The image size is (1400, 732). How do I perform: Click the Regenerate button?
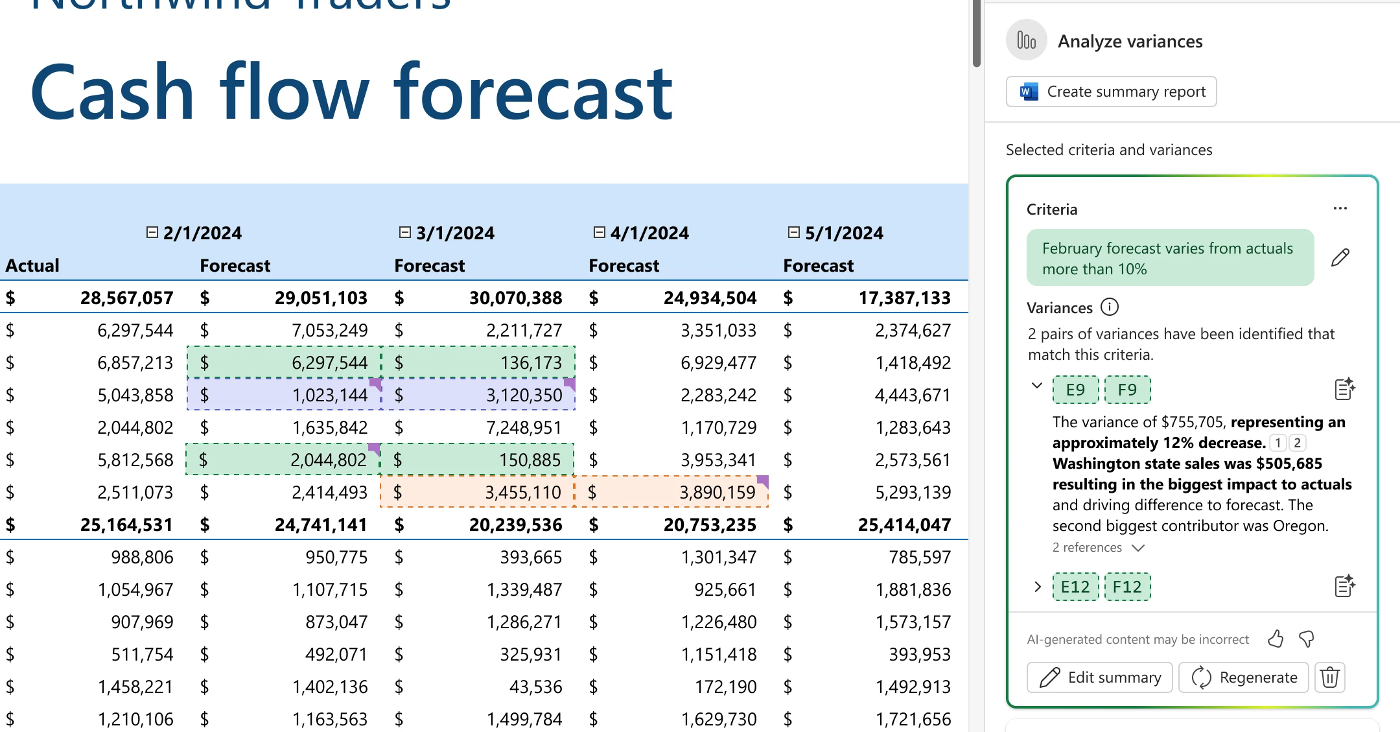pyautogui.click(x=1244, y=677)
